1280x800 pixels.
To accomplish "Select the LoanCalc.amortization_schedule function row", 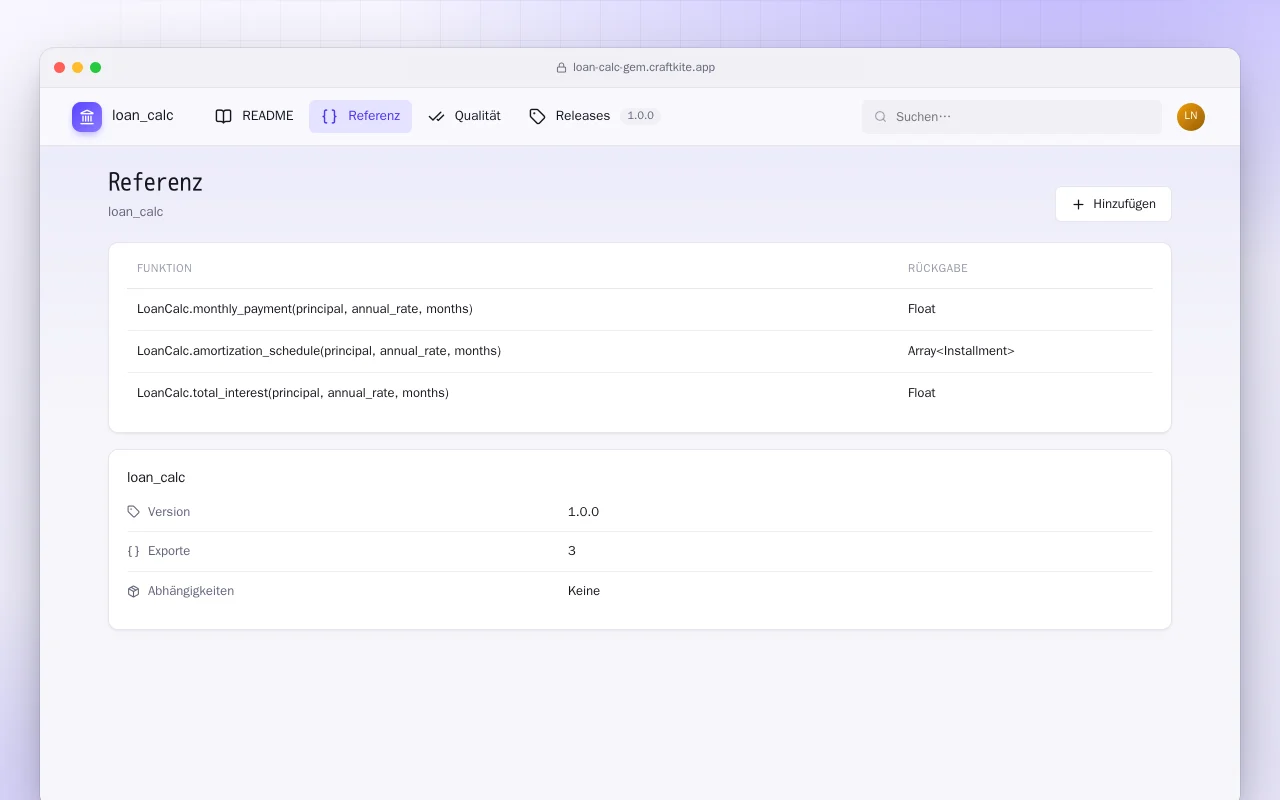I will [640, 351].
